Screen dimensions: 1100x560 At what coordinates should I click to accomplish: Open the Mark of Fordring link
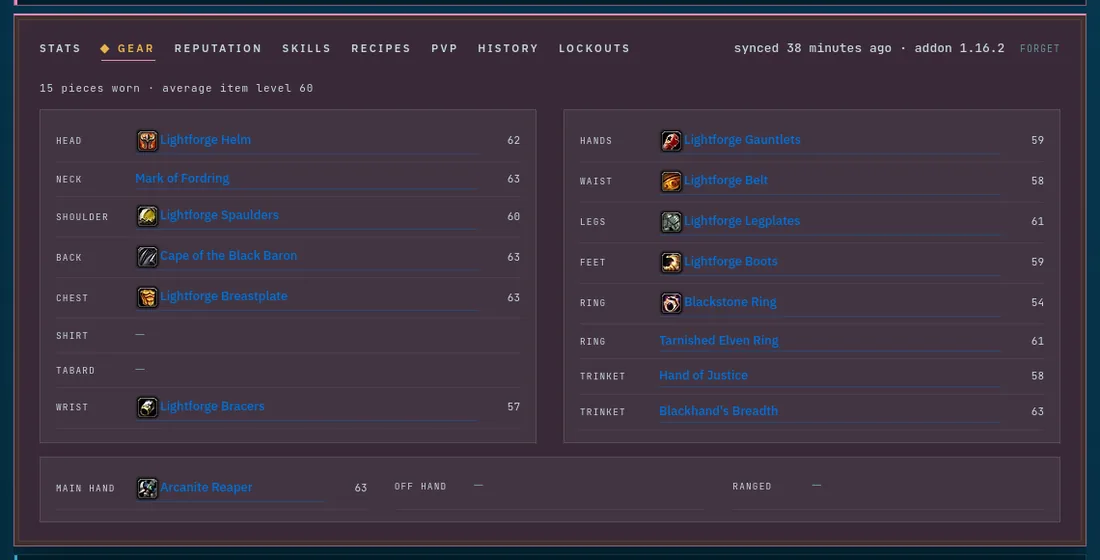182,178
